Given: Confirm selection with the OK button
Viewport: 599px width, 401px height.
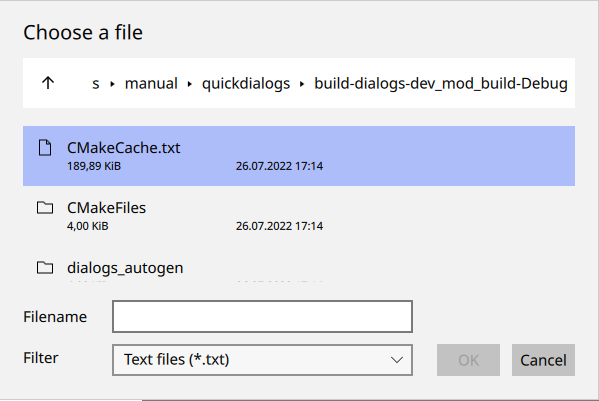Looking at the screenshot, I should (468, 360).
